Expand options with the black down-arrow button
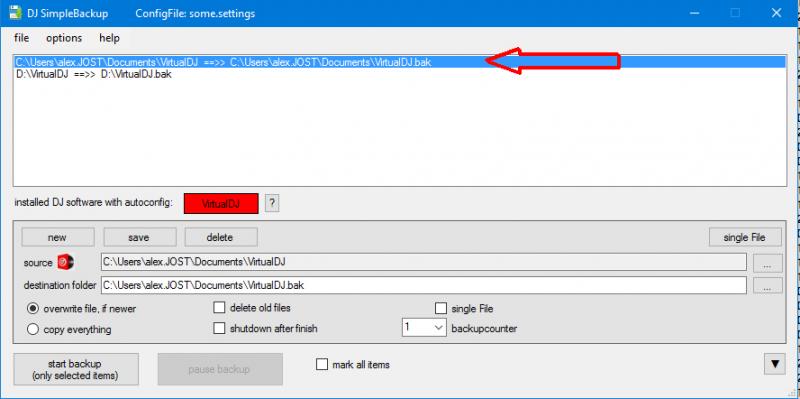Viewport: 800px width, 399px height. pyautogui.click(x=775, y=364)
